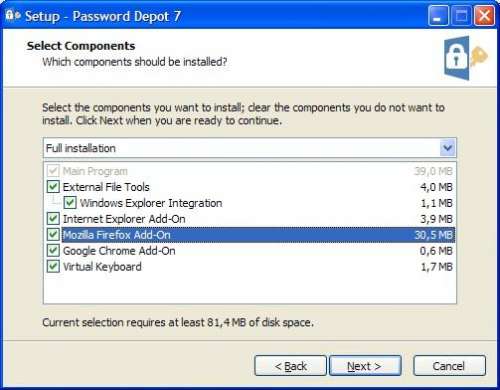The height and width of the screenshot is (390, 500).
Task: Go back with the Back button
Action: tap(290, 366)
